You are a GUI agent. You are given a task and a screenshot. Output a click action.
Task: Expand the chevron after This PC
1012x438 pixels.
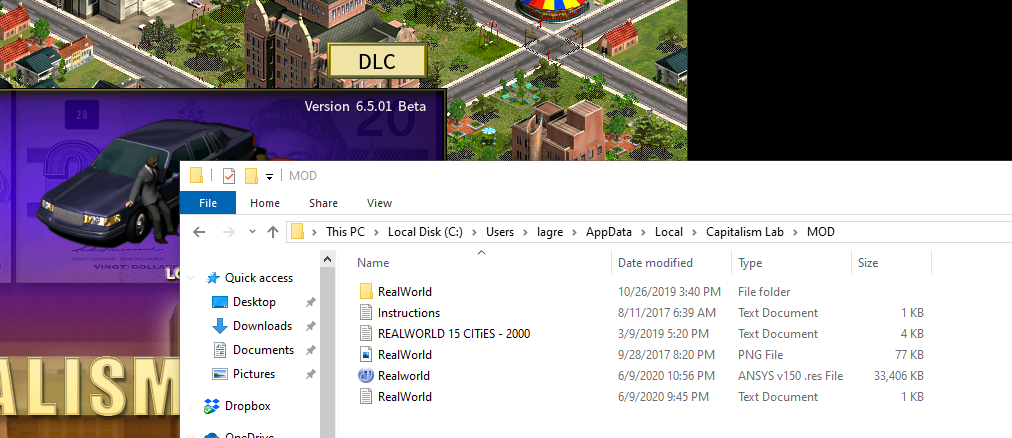coord(376,232)
